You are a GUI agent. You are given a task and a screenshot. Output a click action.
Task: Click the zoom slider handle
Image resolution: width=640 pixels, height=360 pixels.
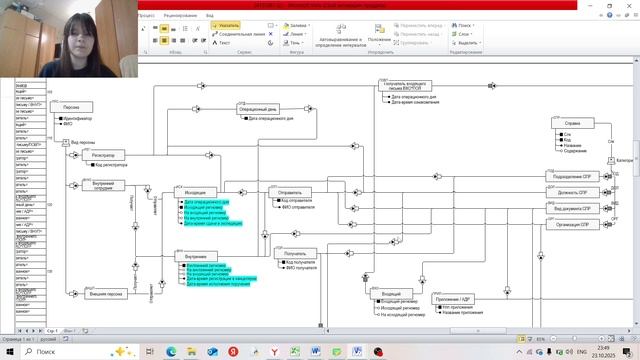pos(574,339)
